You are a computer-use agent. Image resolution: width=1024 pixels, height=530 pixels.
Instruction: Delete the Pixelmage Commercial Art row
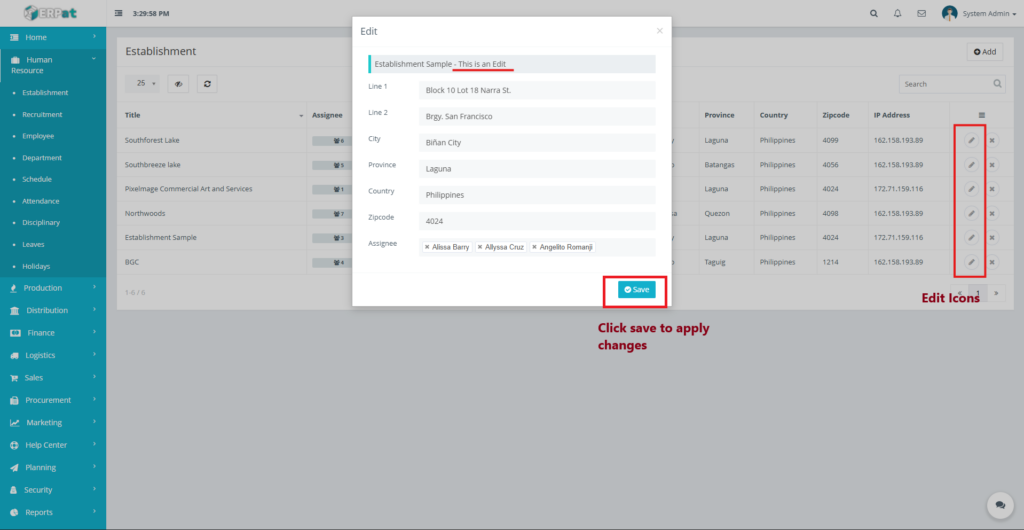point(991,189)
